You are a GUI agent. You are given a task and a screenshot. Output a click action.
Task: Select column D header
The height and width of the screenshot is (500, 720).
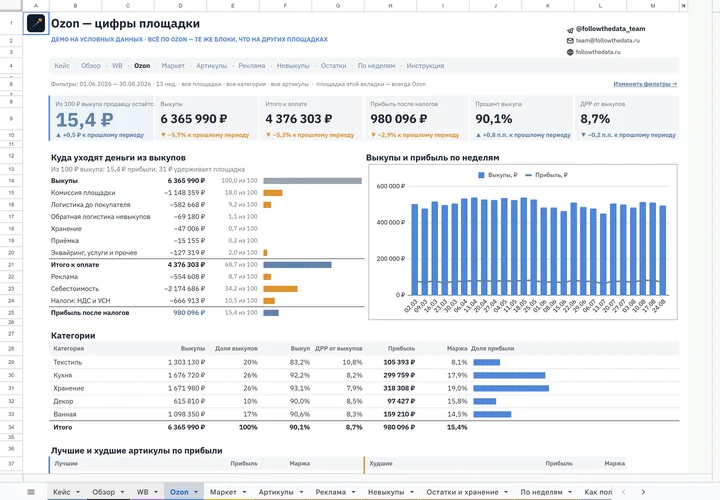(180, 6)
